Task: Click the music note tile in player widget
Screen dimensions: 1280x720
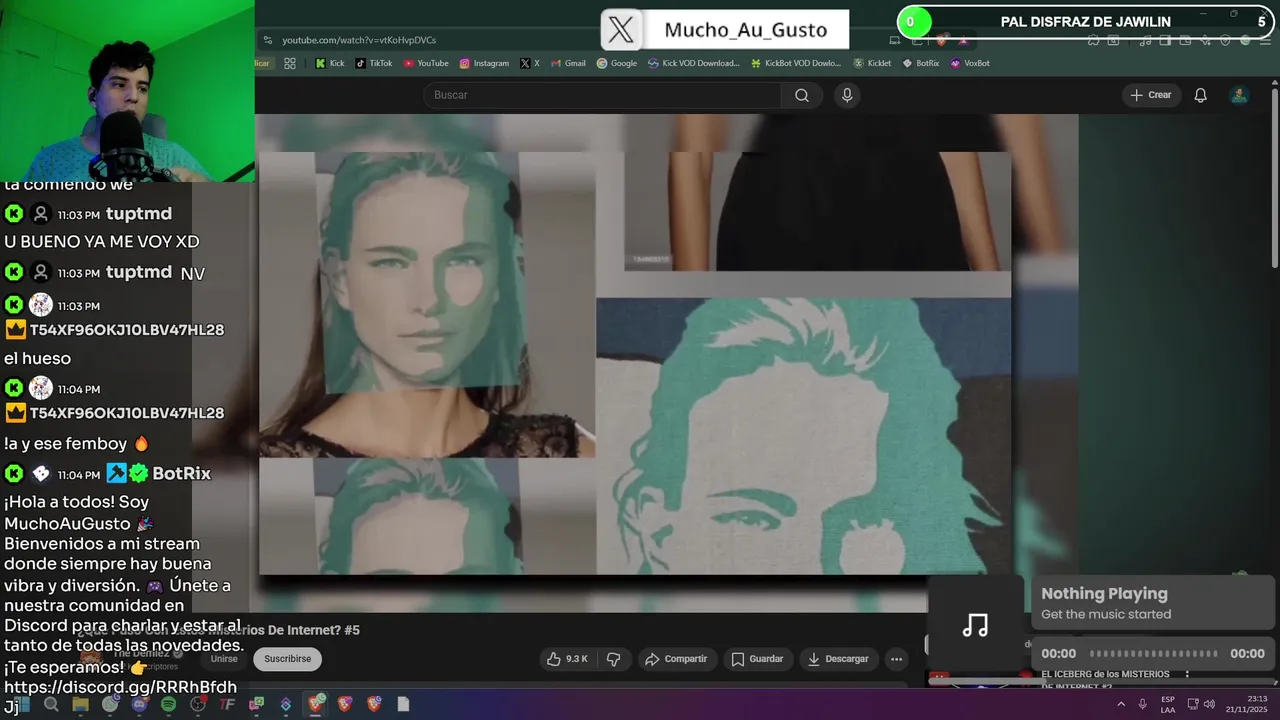Action: point(975,626)
